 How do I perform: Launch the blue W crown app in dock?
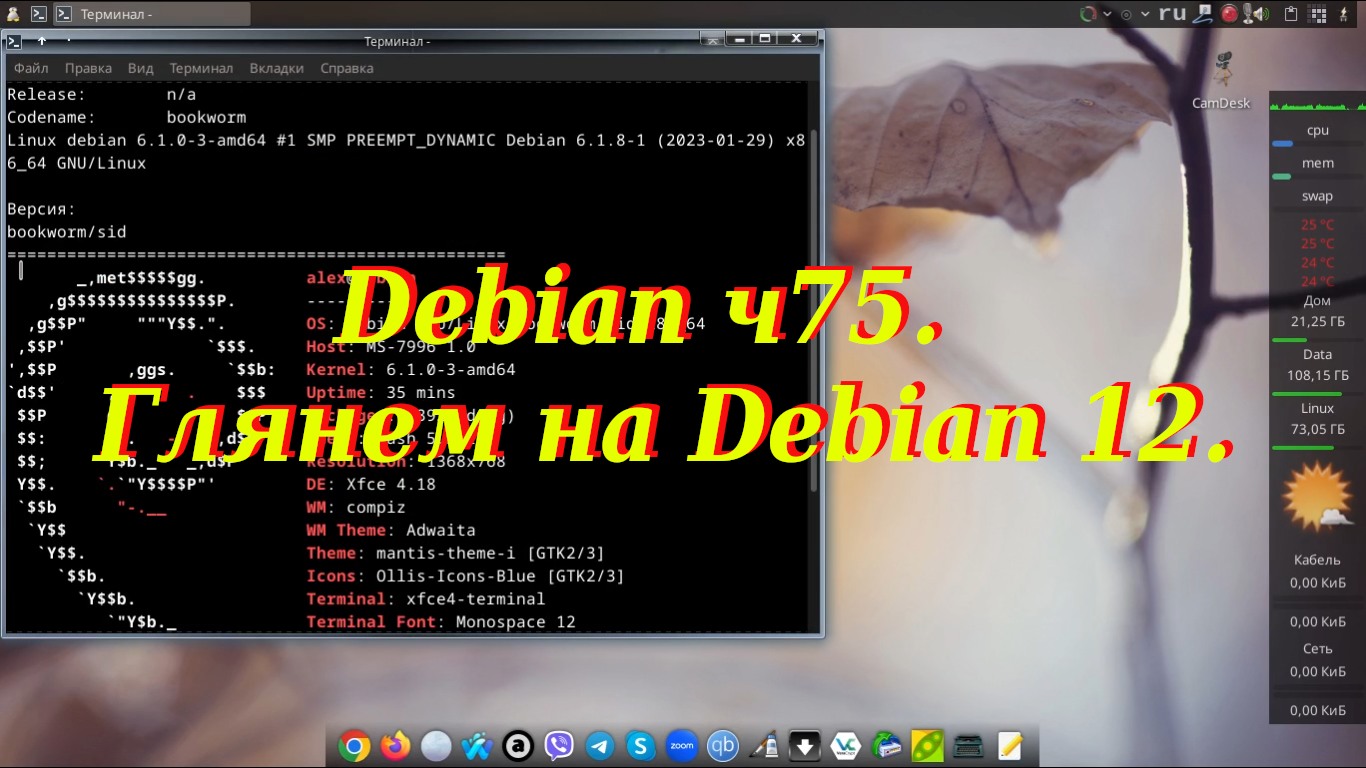(x=477, y=745)
